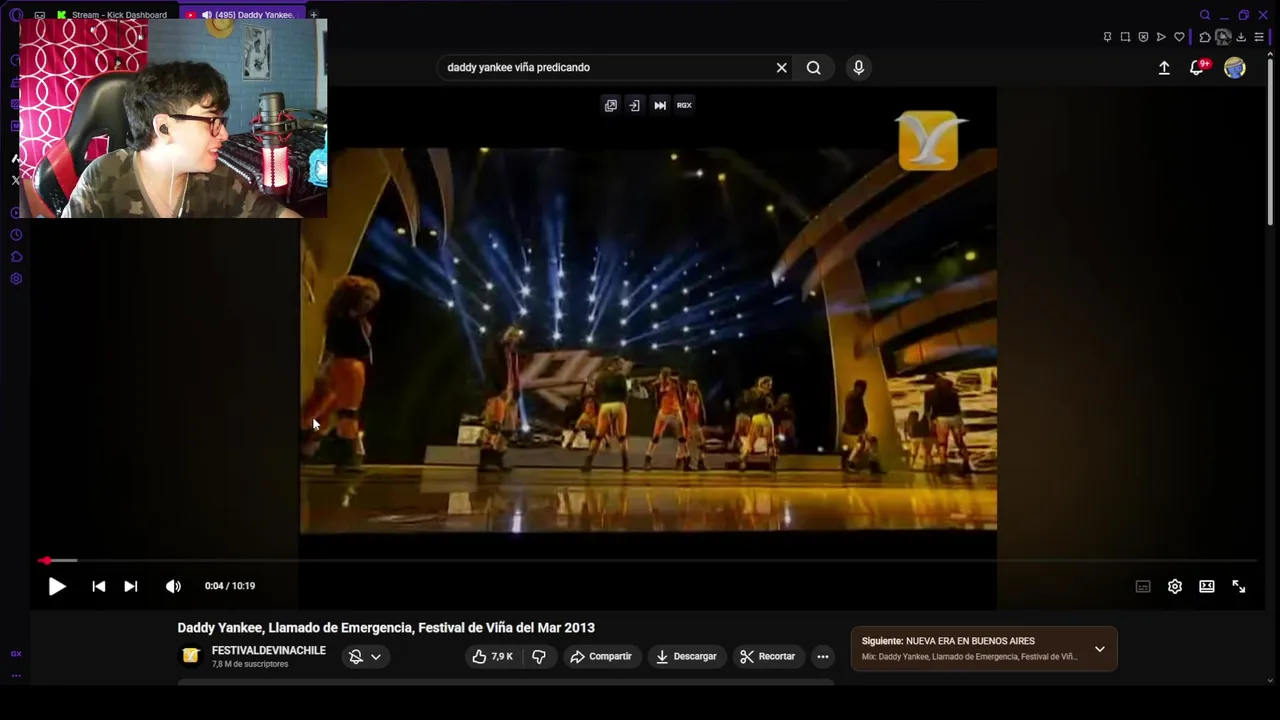Open the sidebar extensions cube icon
The height and width of the screenshot is (720, 1280).
(16, 257)
